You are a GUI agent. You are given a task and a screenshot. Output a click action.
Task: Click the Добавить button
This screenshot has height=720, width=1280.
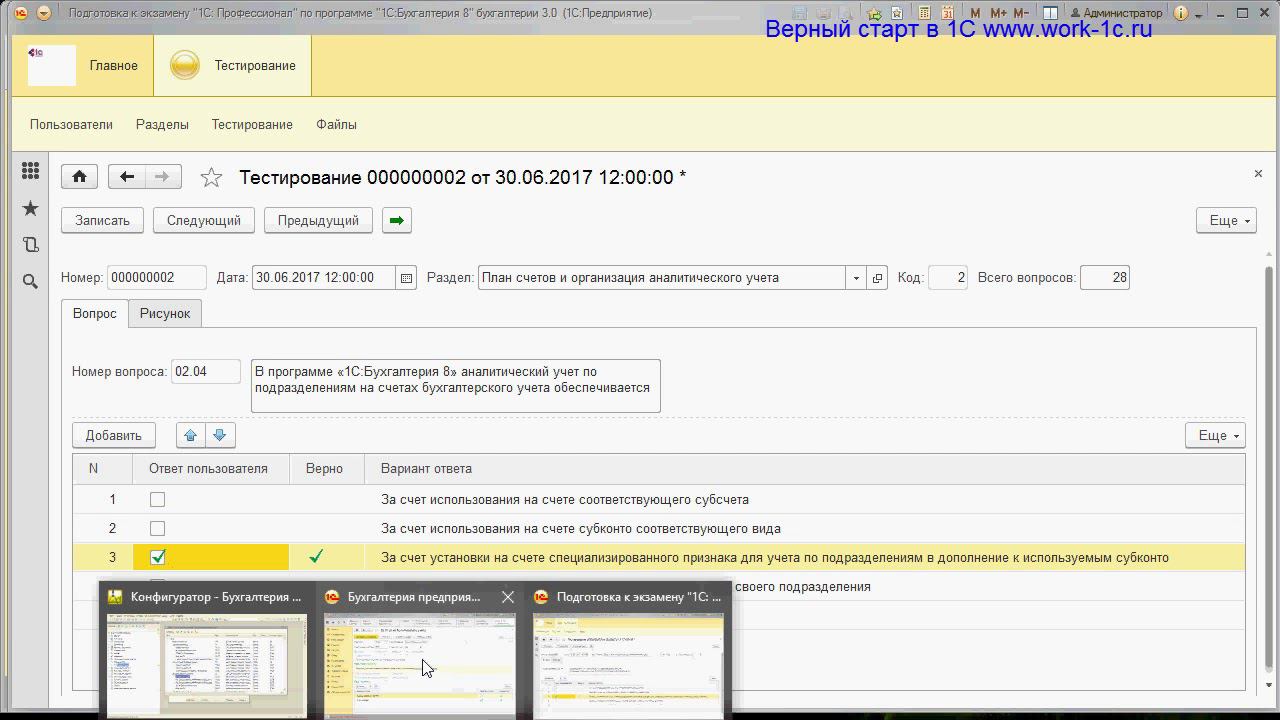click(114, 435)
